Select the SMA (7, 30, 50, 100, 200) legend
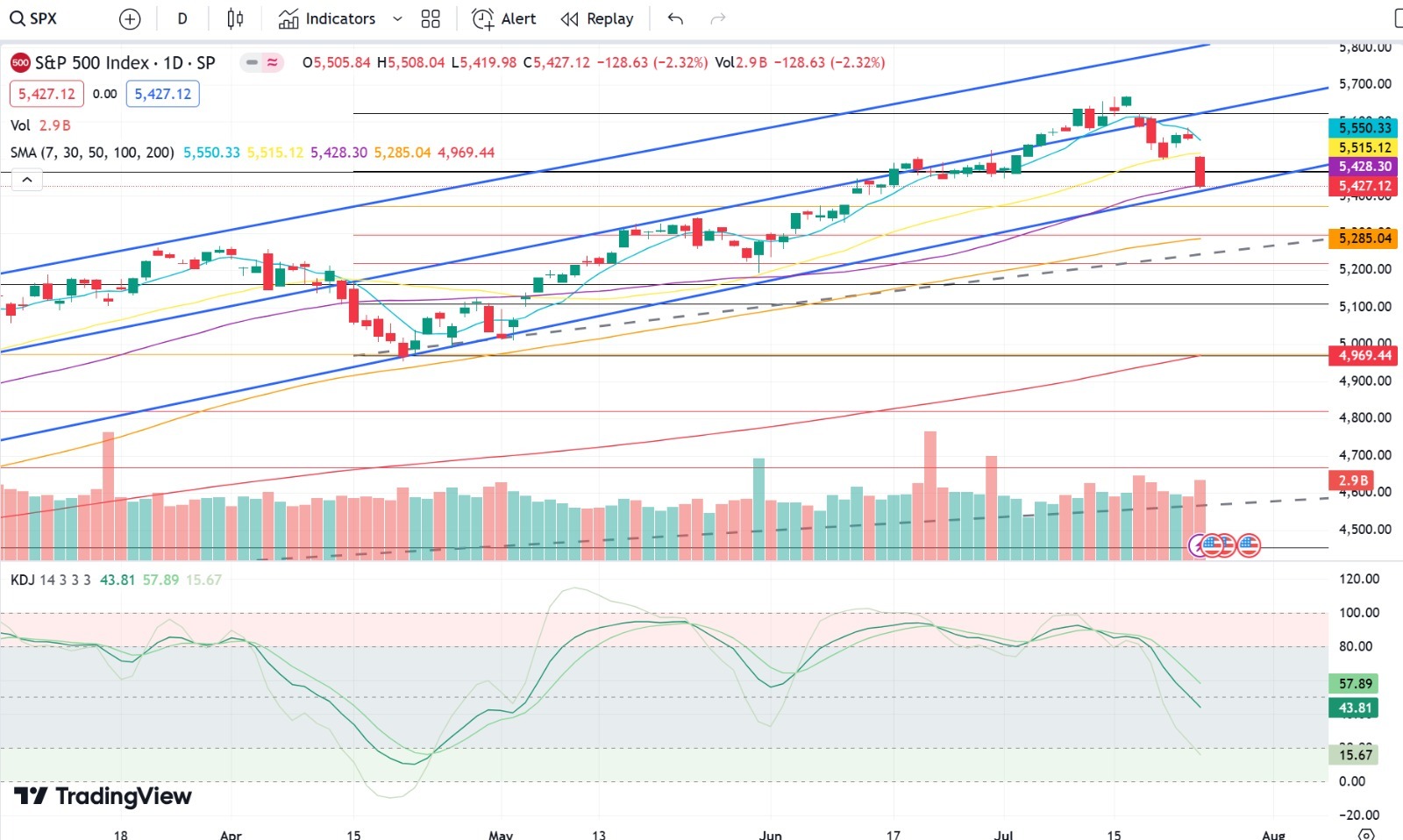This screenshot has width=1403, height=840. (92, 153)
